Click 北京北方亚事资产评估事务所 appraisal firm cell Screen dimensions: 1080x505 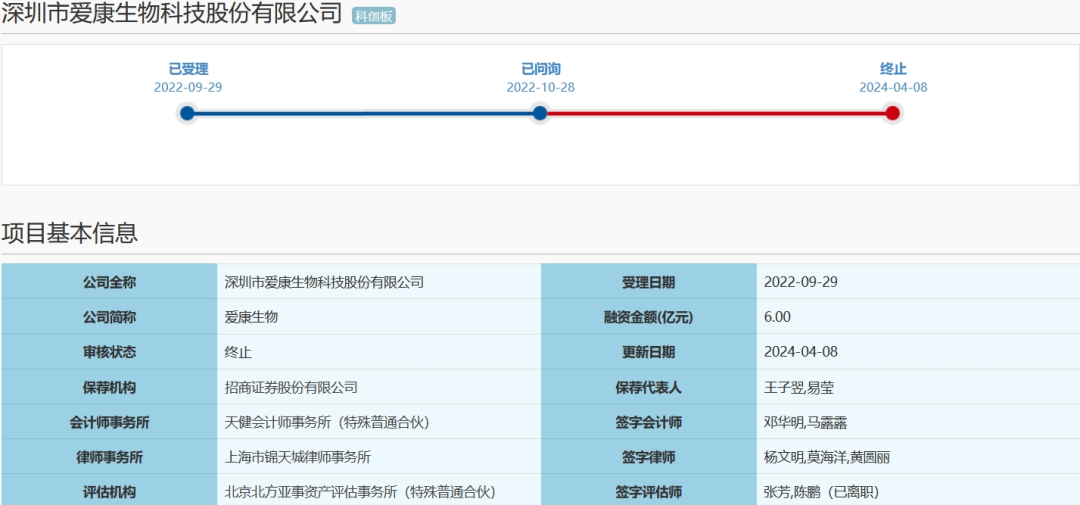pos(360,491)
